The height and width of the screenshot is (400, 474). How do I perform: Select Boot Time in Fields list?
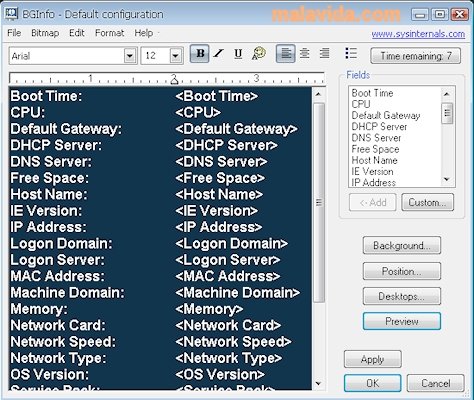[372, 93]
